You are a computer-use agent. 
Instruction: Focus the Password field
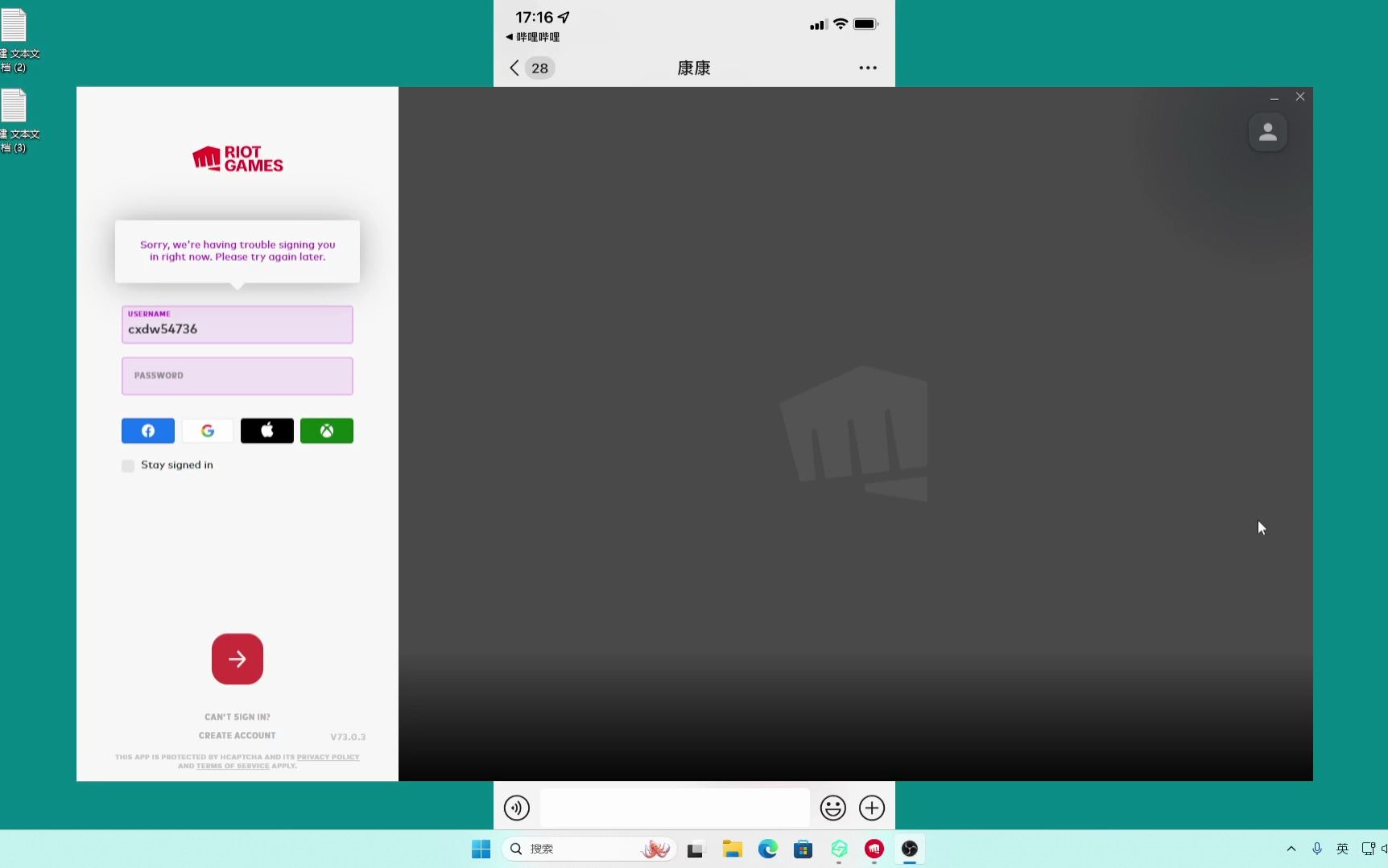click(238, 376)
